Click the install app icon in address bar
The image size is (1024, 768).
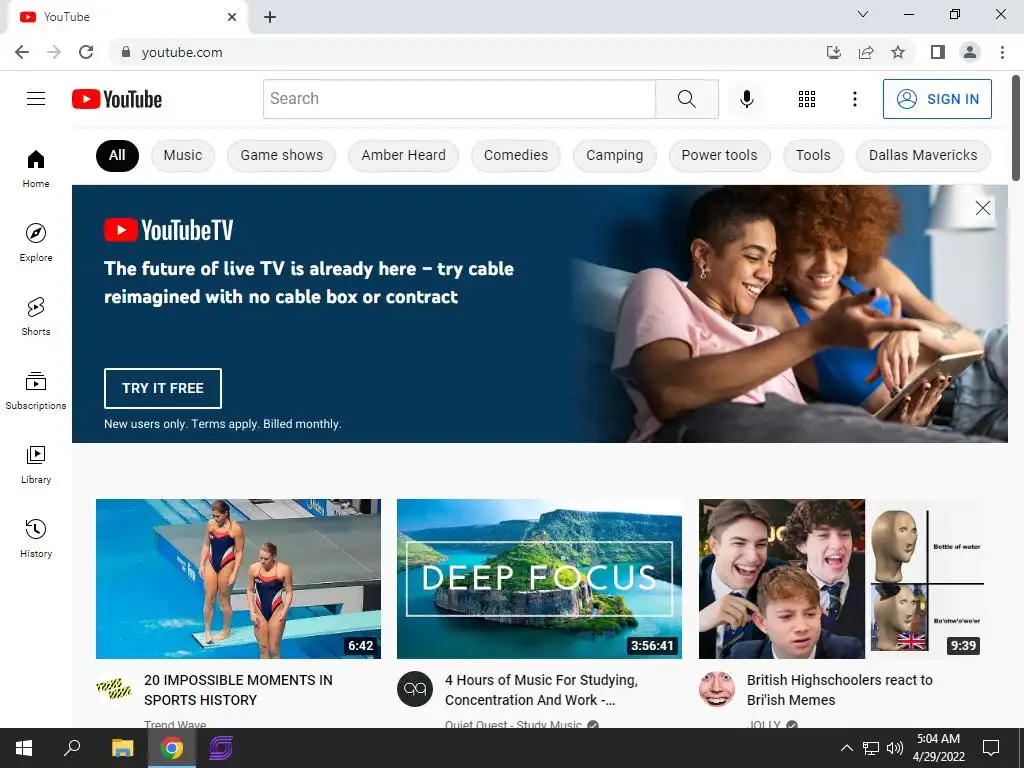[x=833, y=52]
